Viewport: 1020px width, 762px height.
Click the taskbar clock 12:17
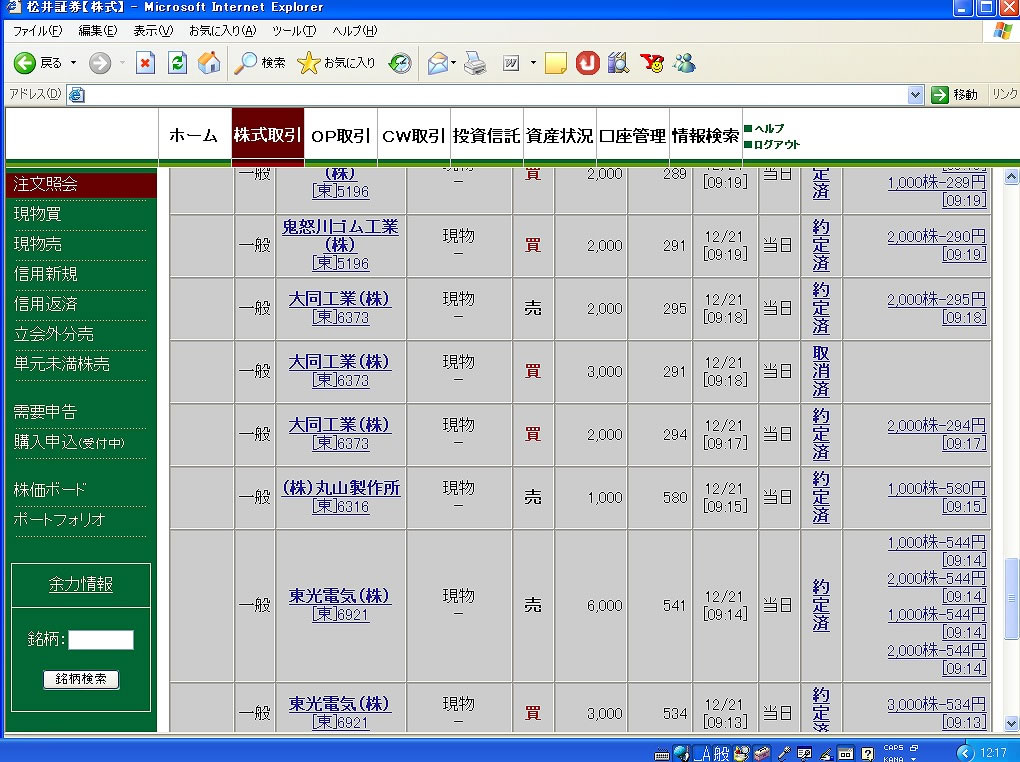click(993, 753)
